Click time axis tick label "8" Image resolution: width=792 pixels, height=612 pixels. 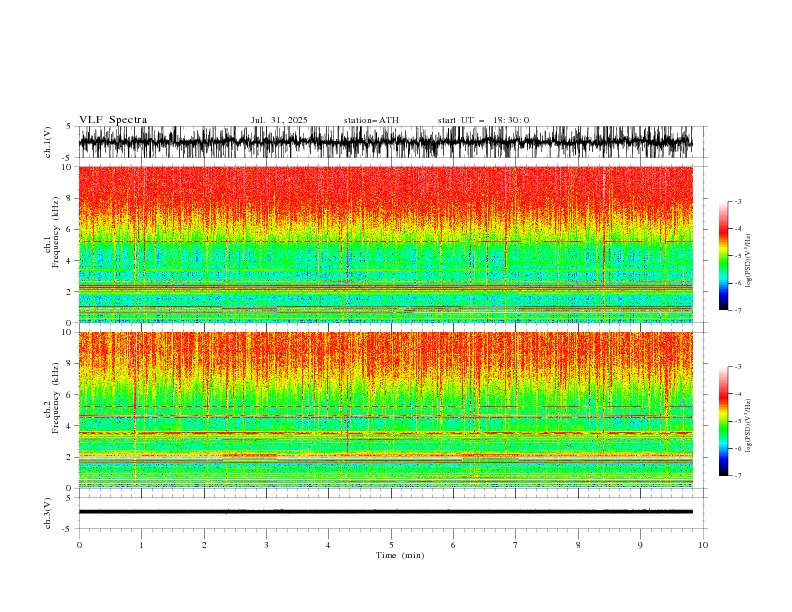pos(578,545)
